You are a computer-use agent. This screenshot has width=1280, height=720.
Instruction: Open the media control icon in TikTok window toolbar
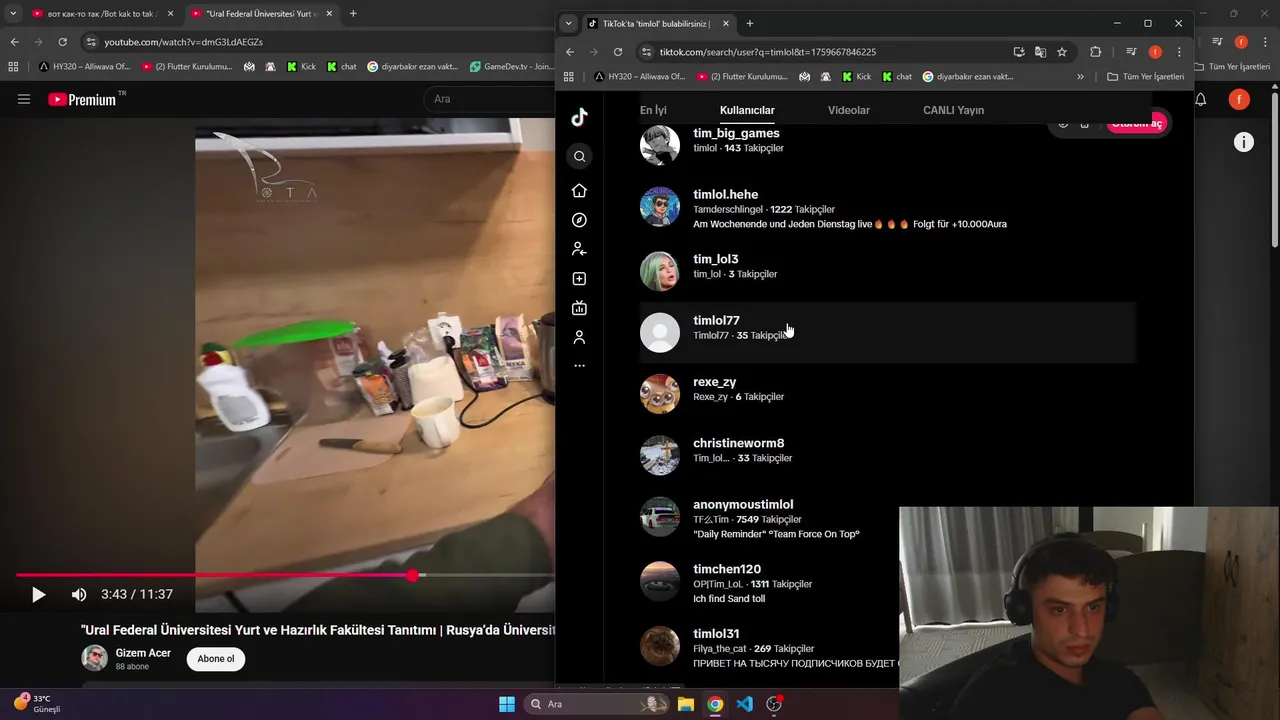[x=1131, y=52]
